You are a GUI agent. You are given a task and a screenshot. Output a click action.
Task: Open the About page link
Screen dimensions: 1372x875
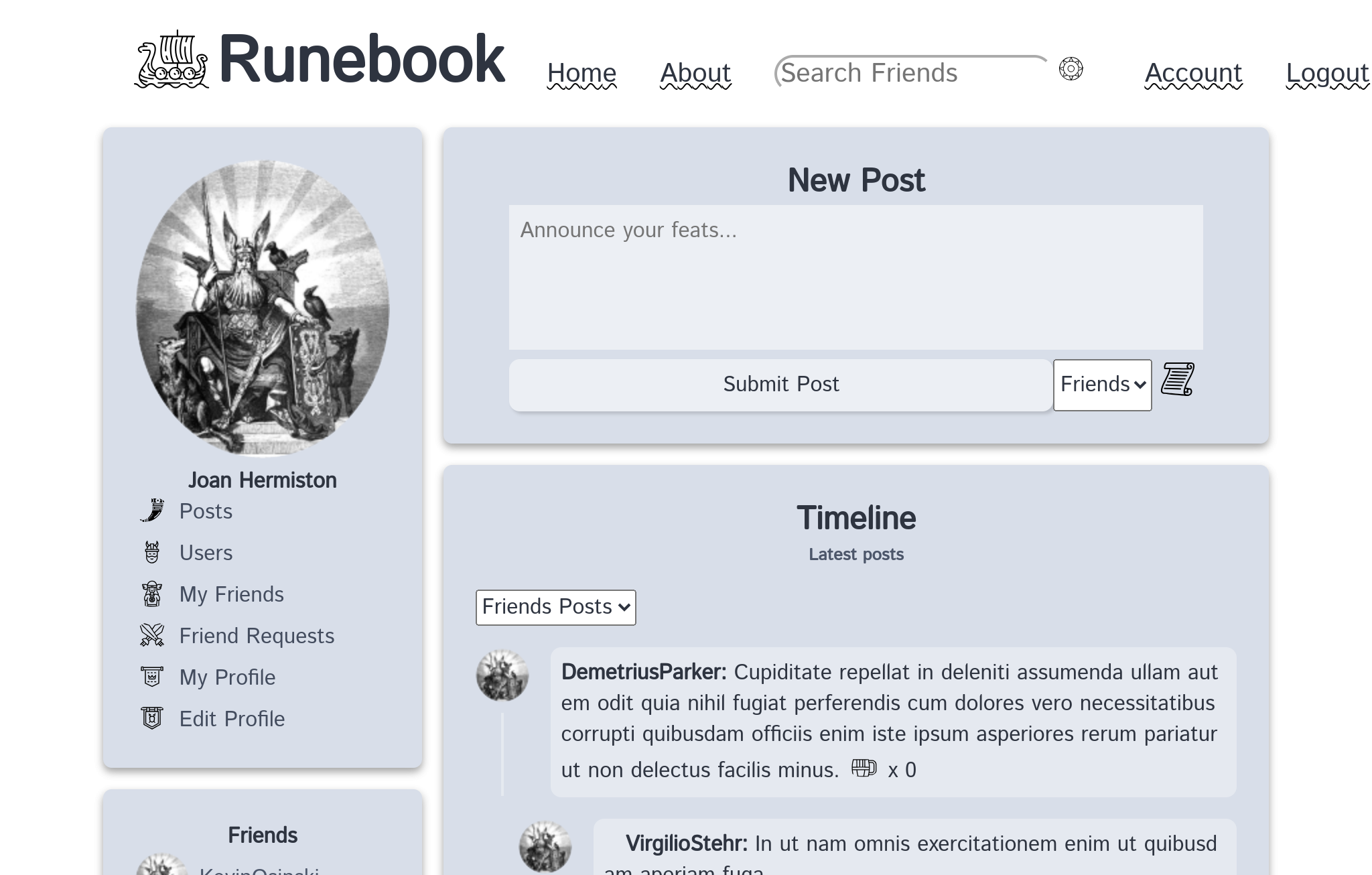695,73
